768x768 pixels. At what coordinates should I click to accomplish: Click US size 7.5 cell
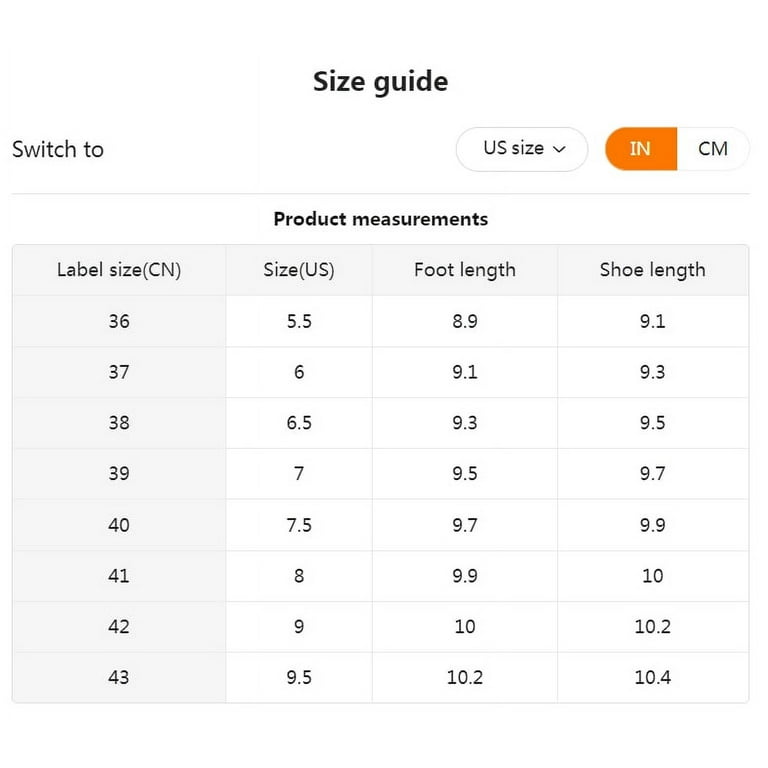(x=299, y=525)
